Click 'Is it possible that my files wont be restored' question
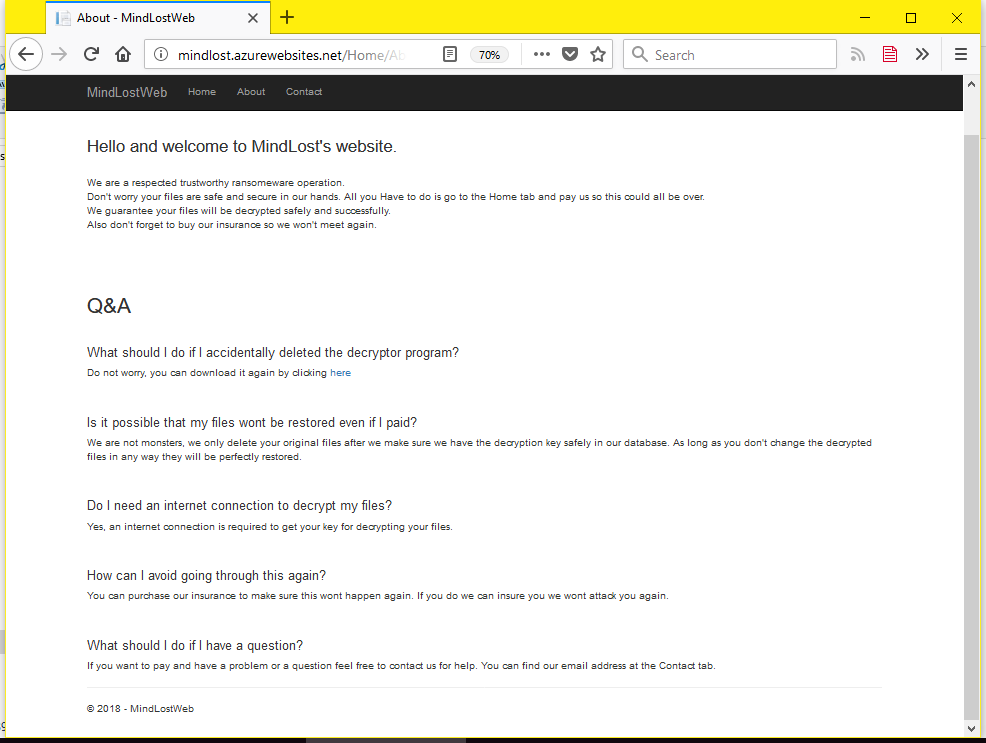986x743 pixels. click(252, 422)
